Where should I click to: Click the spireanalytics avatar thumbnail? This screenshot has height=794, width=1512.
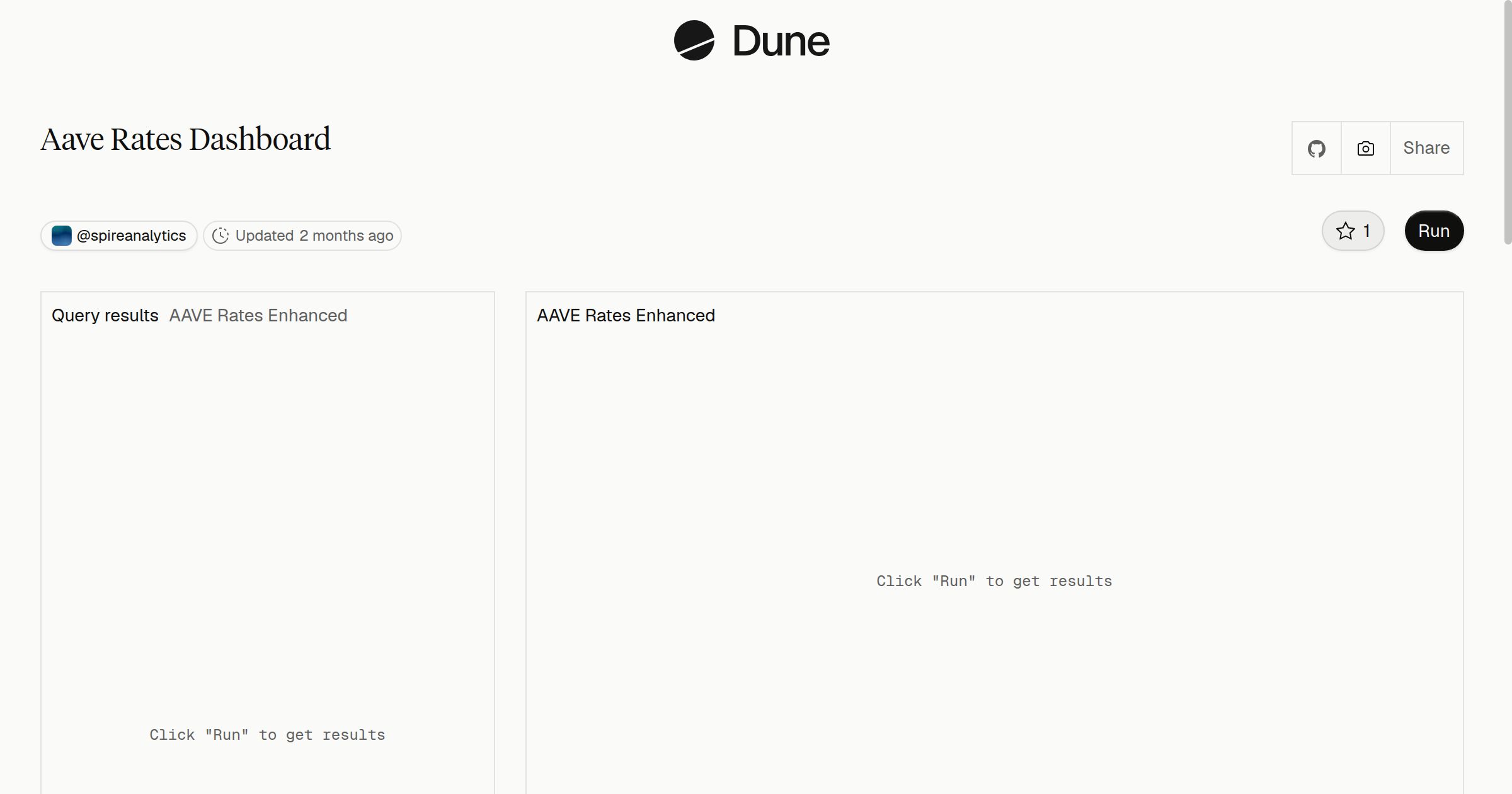coord(61,236)
